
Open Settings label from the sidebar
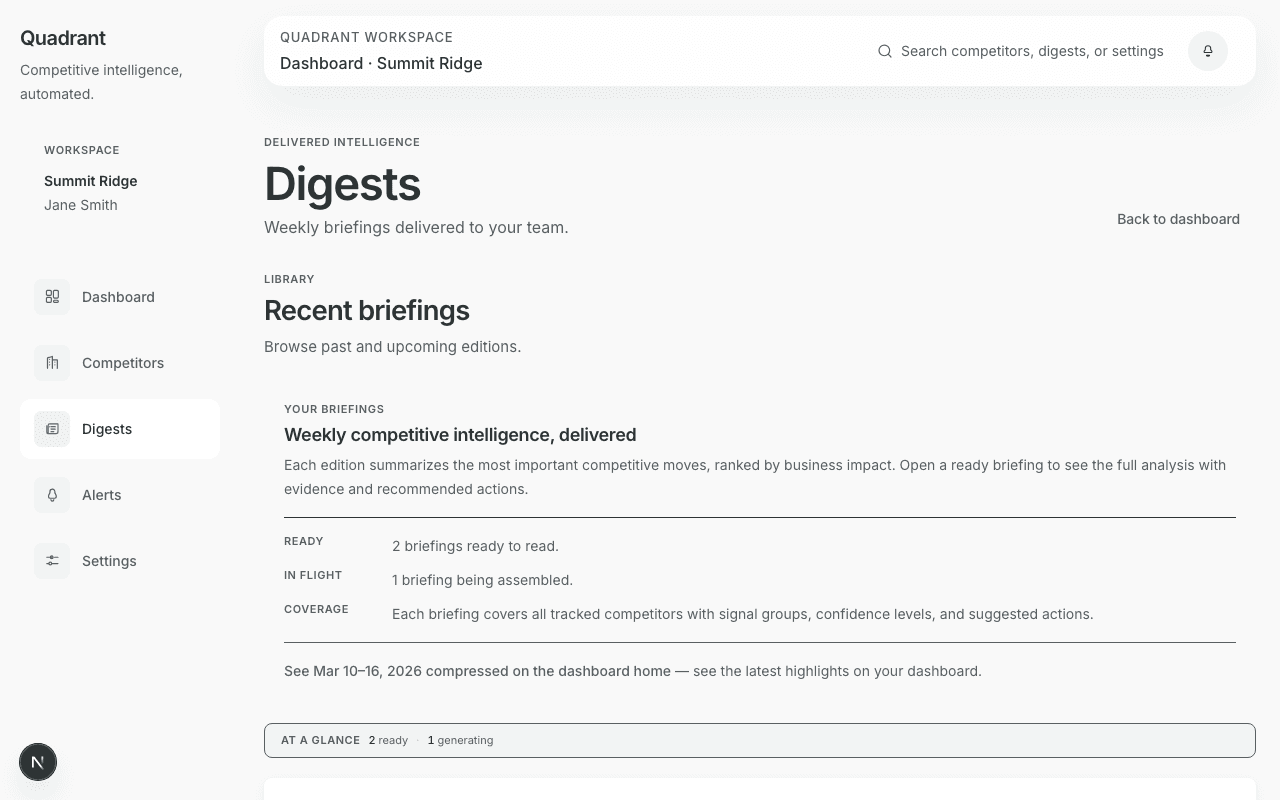click(x=109, y=561)
